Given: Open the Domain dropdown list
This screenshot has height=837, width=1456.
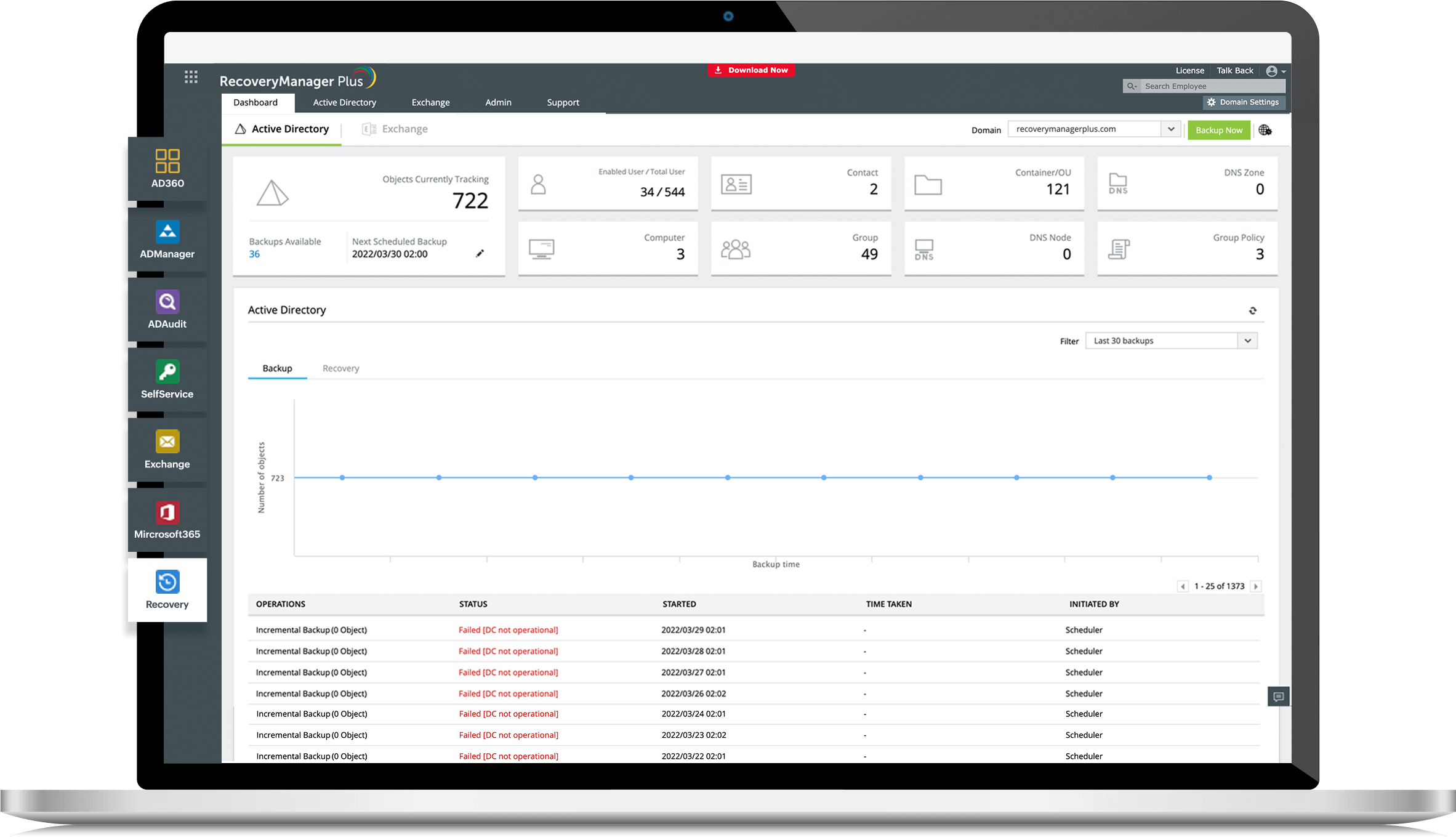Looking at the screenshot, I should click(x=1170, y=129).
